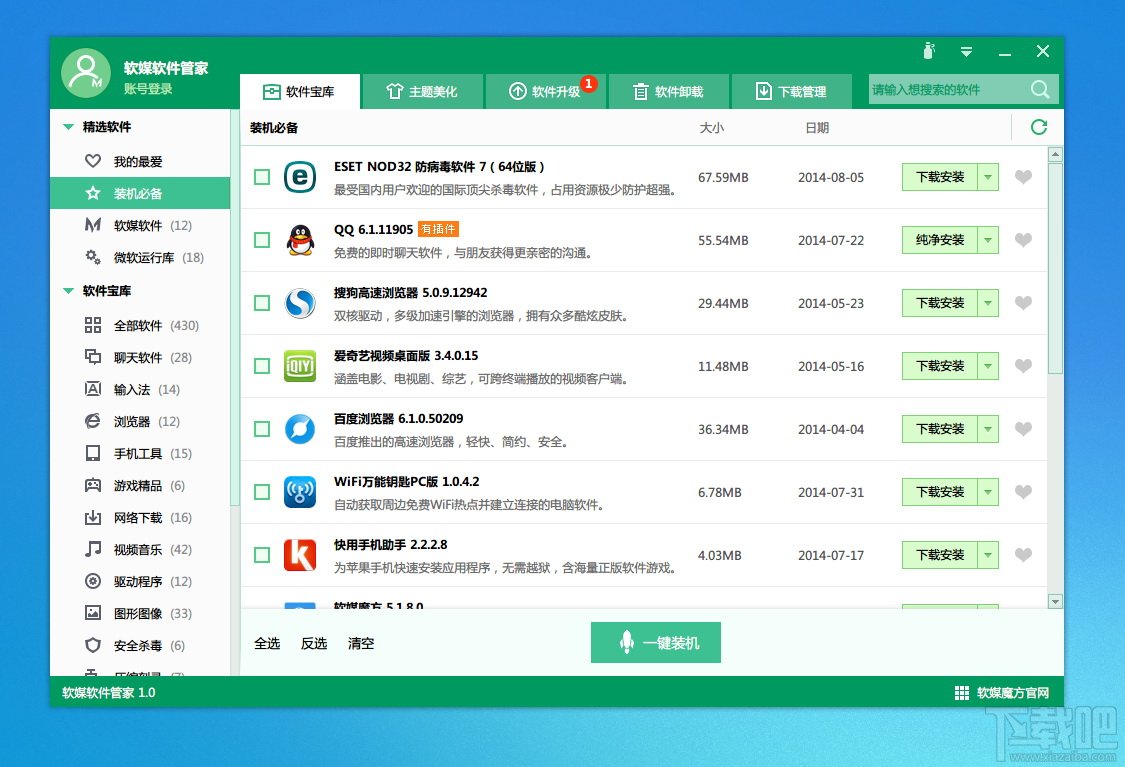The width and height of the screenshot is (1125, 767).
Task: Click the iQIYI video app icon
Action: (300, 366)
